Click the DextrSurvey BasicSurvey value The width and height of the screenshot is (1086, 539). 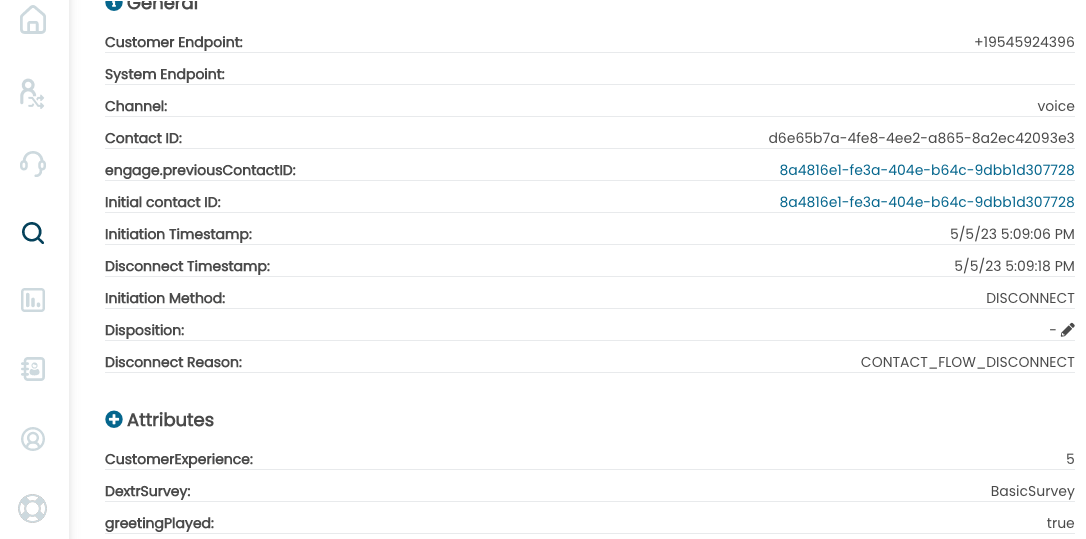tap(1032, 491)
